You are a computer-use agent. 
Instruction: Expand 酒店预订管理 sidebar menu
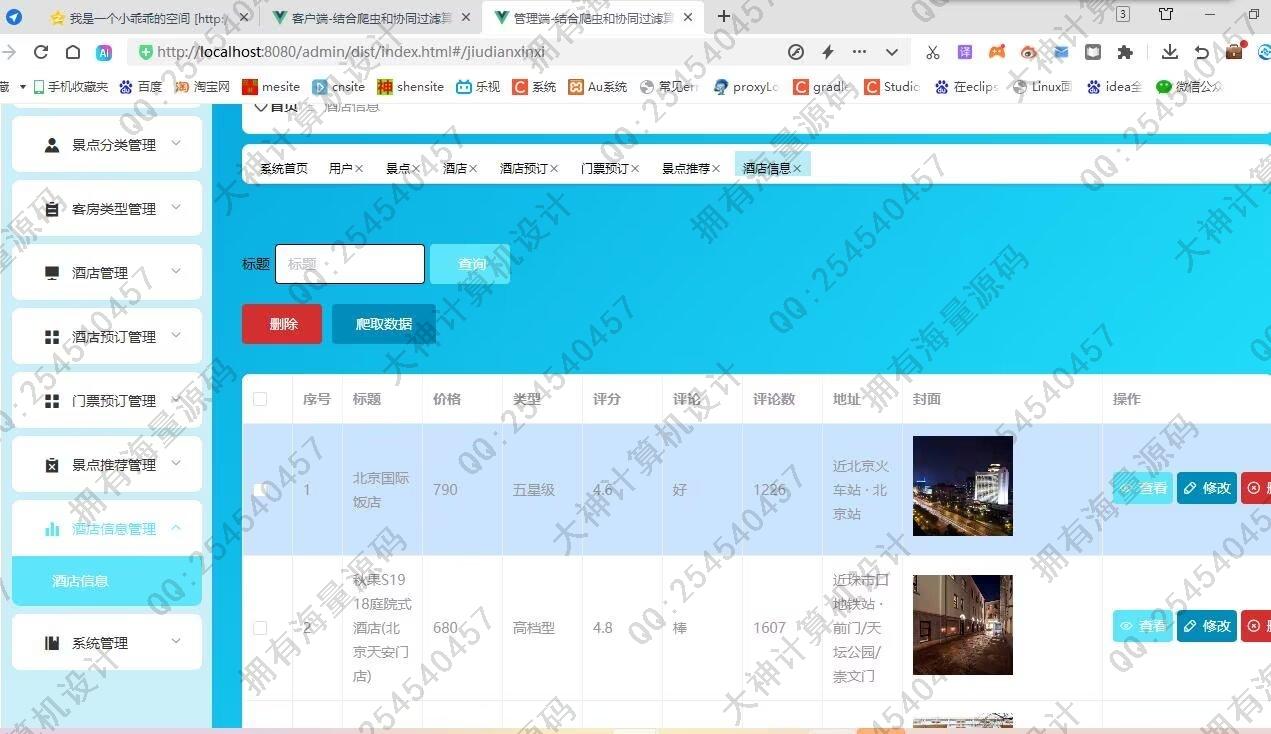107,337
